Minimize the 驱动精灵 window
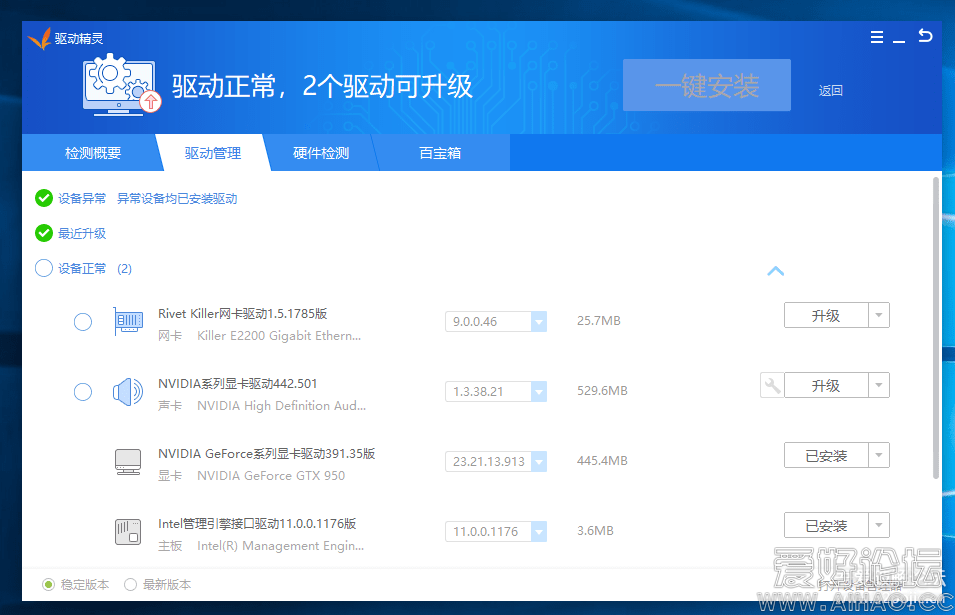 pyautogui.click(x=899, y=40)
